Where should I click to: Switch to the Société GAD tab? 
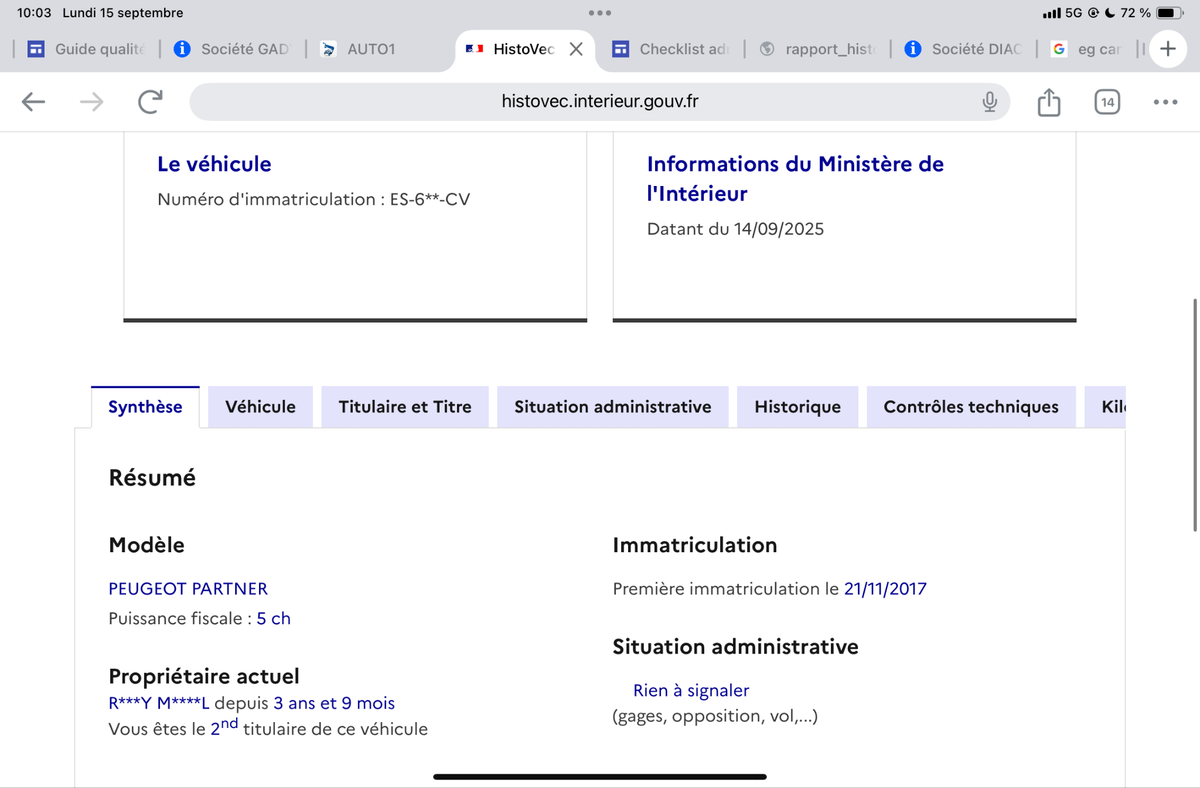[232, 48]
